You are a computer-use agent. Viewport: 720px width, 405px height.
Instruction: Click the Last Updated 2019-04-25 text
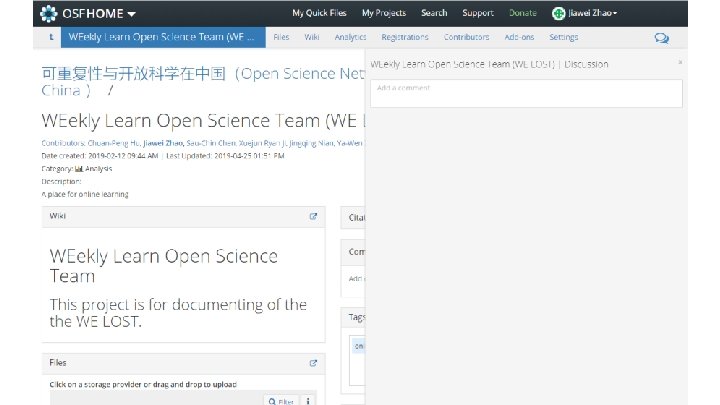pyautogui.click(x=225, y=156)
